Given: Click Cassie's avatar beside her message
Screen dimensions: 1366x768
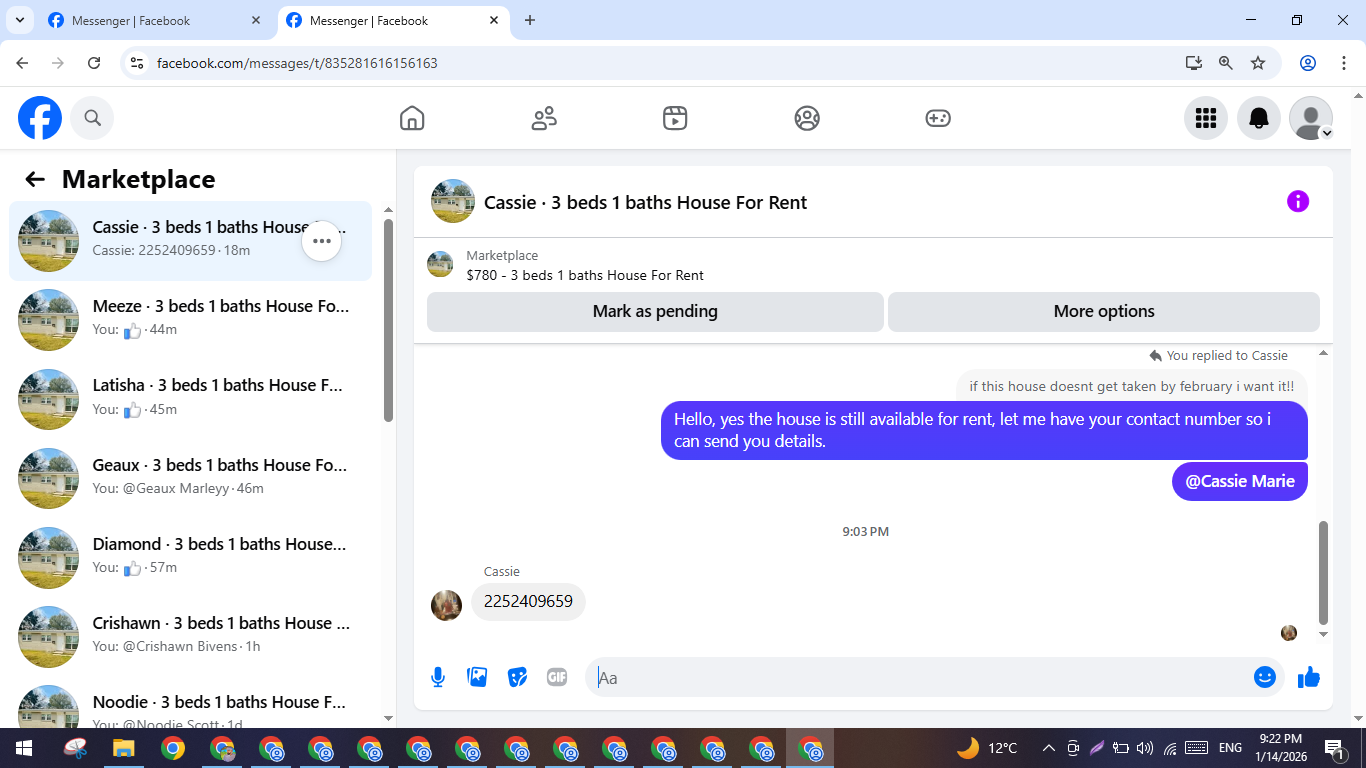Looking at the screenshot, I should pos(446,604).
